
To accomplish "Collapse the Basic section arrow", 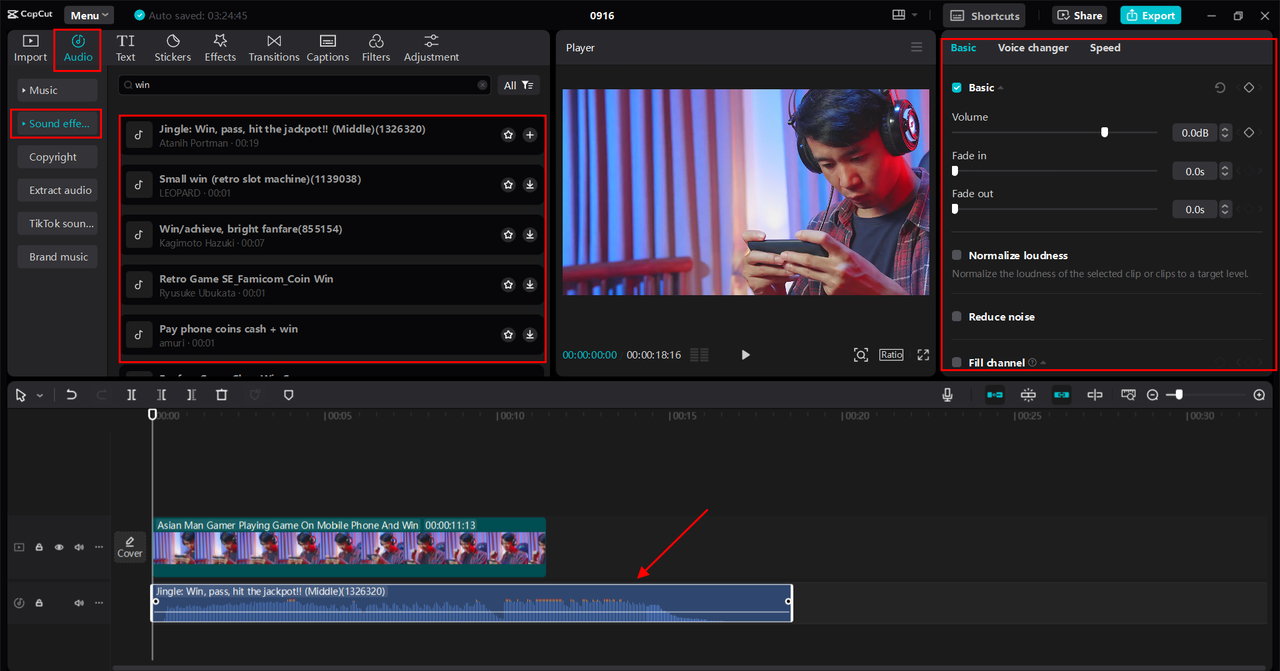I will (1001, 88).
